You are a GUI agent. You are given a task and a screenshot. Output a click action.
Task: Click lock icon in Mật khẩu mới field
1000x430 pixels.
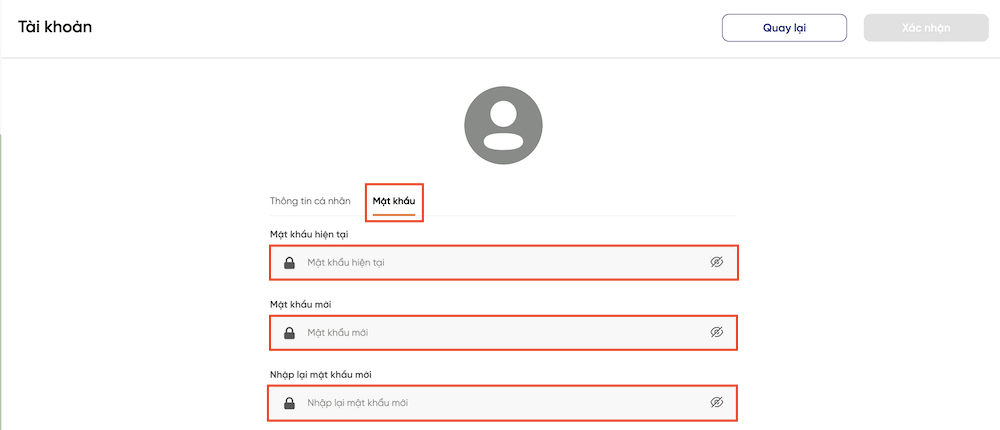coord(289,333)
